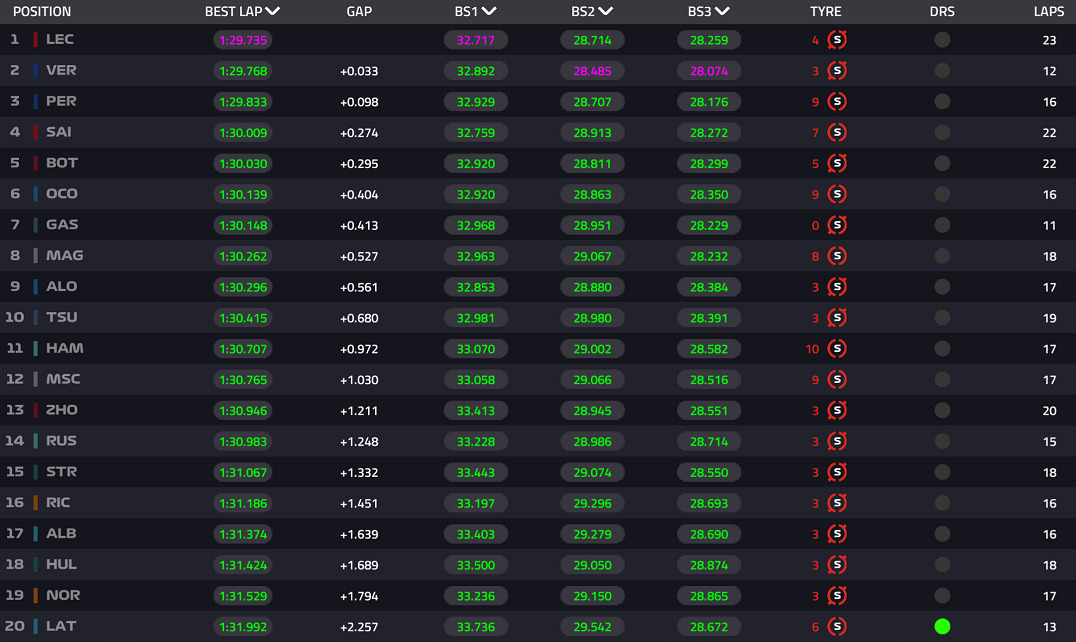Click the soft tyre icon for LEC

point(838,40)
